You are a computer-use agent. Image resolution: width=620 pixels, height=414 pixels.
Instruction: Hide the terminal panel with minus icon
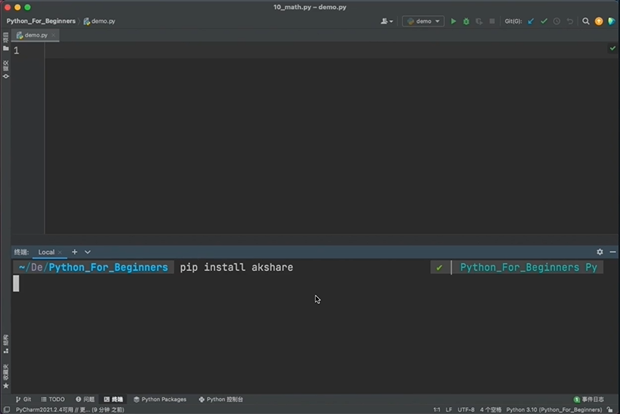[x=612, y=252]
